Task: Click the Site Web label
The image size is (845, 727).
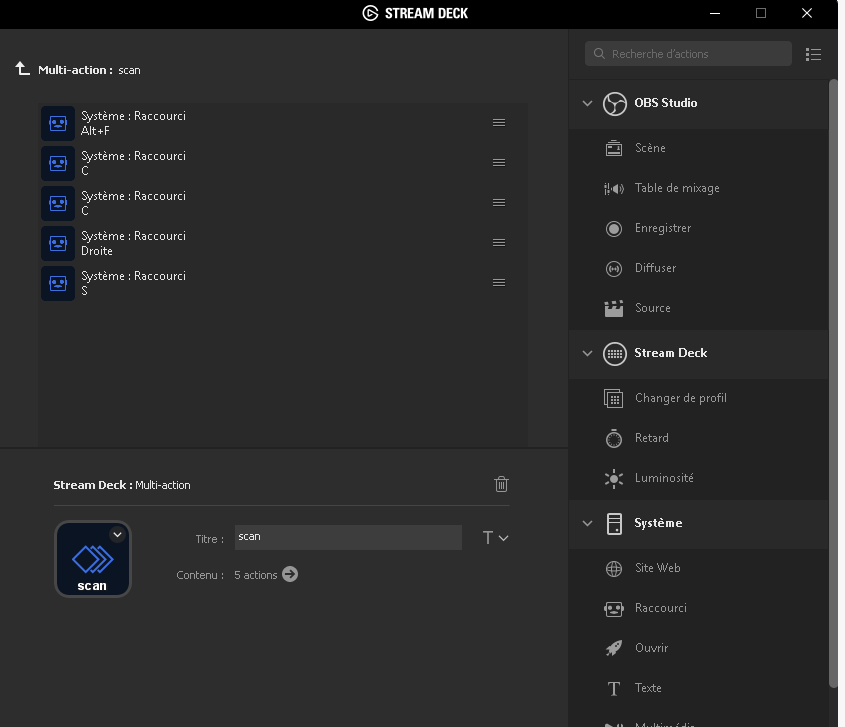Action: (657, 567)
